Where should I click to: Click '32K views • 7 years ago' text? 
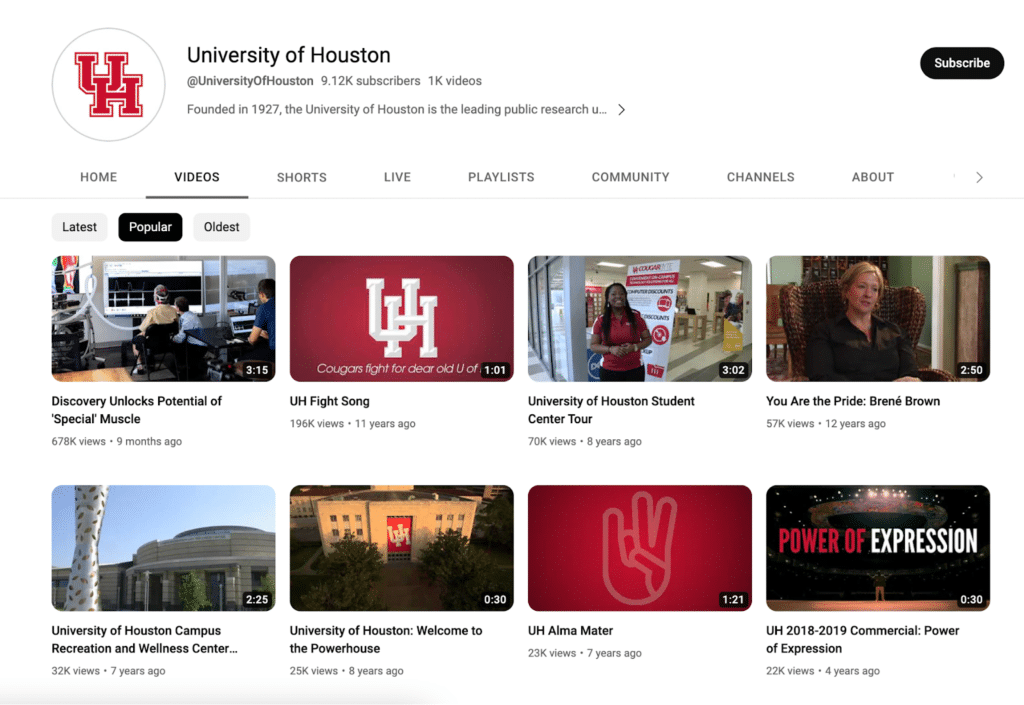[108, 671]
